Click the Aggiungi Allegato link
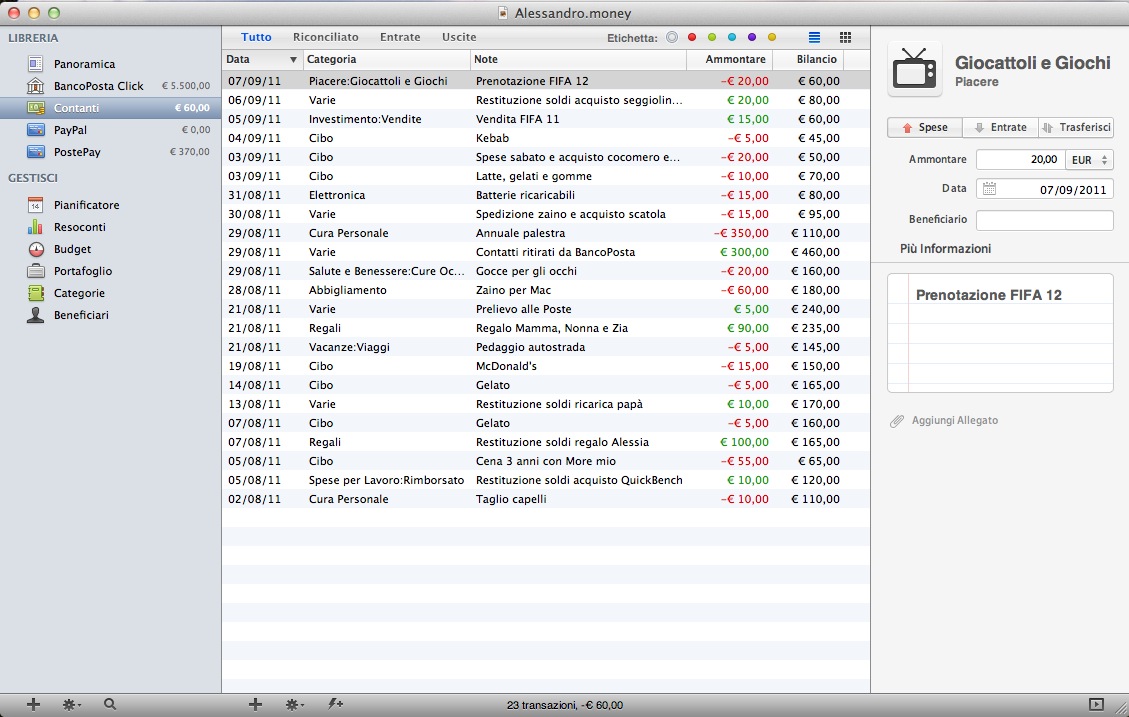 coord(955,420)
